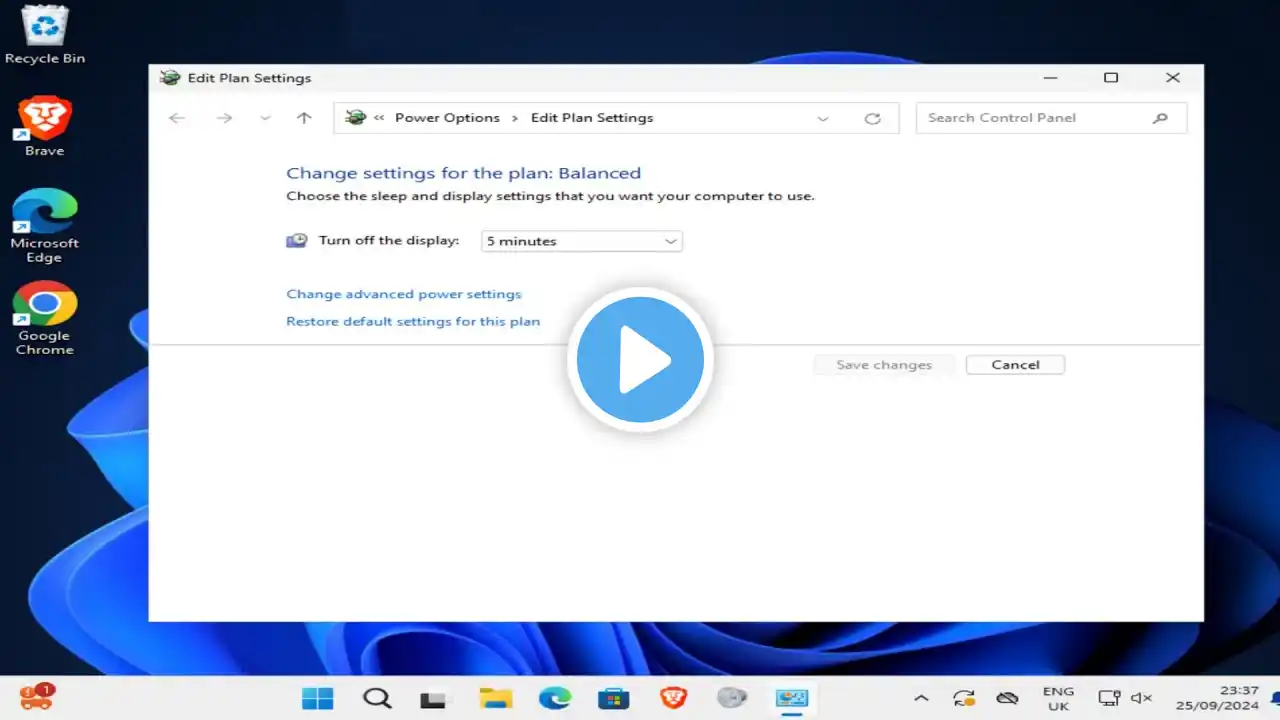Screen dimensions: 1280x720
Task: Click 'Change advanced power settings' link
Action: click(x=404, y=294)
